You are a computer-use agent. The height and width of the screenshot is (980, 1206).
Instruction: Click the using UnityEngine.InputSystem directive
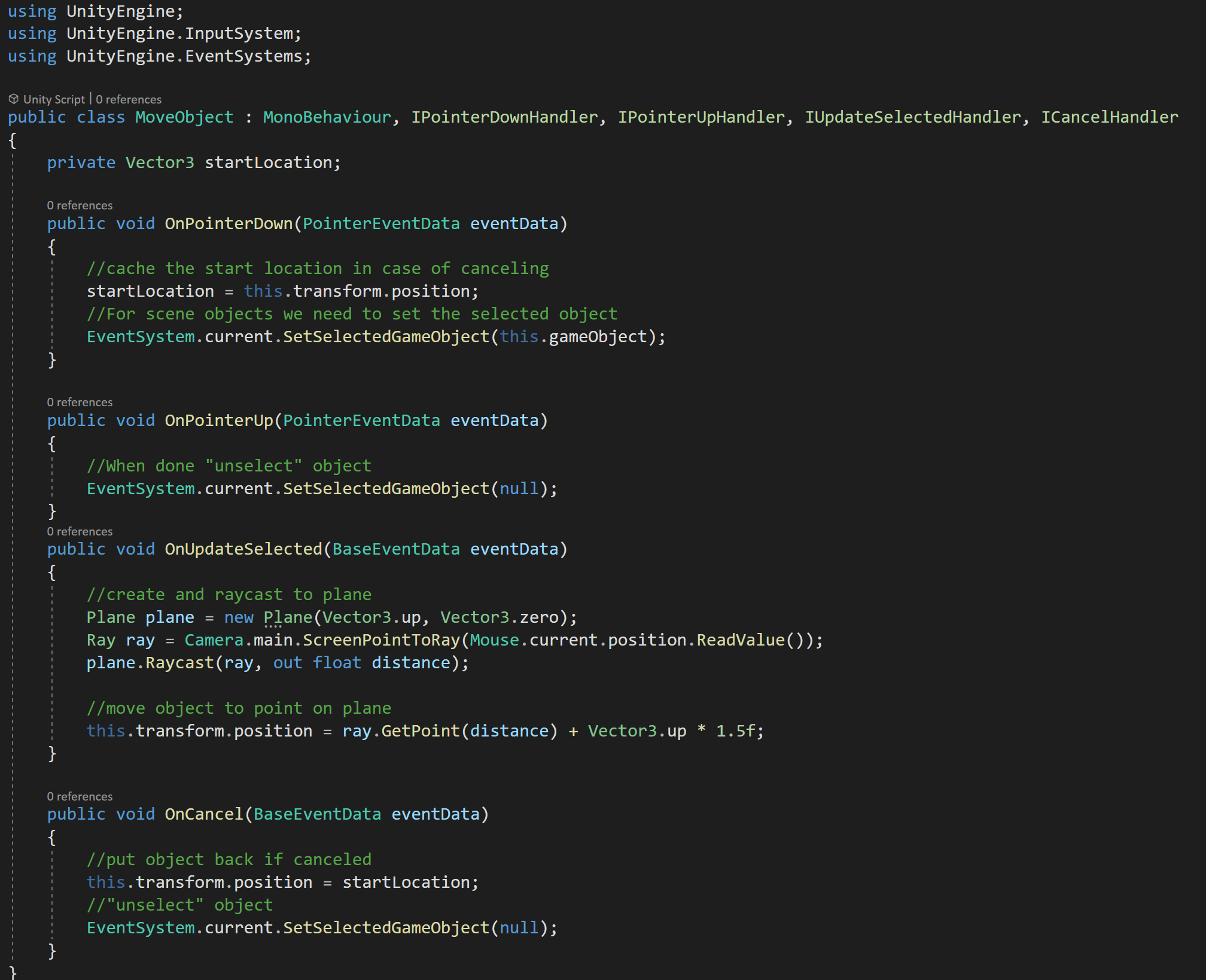(x=154, y=33)
